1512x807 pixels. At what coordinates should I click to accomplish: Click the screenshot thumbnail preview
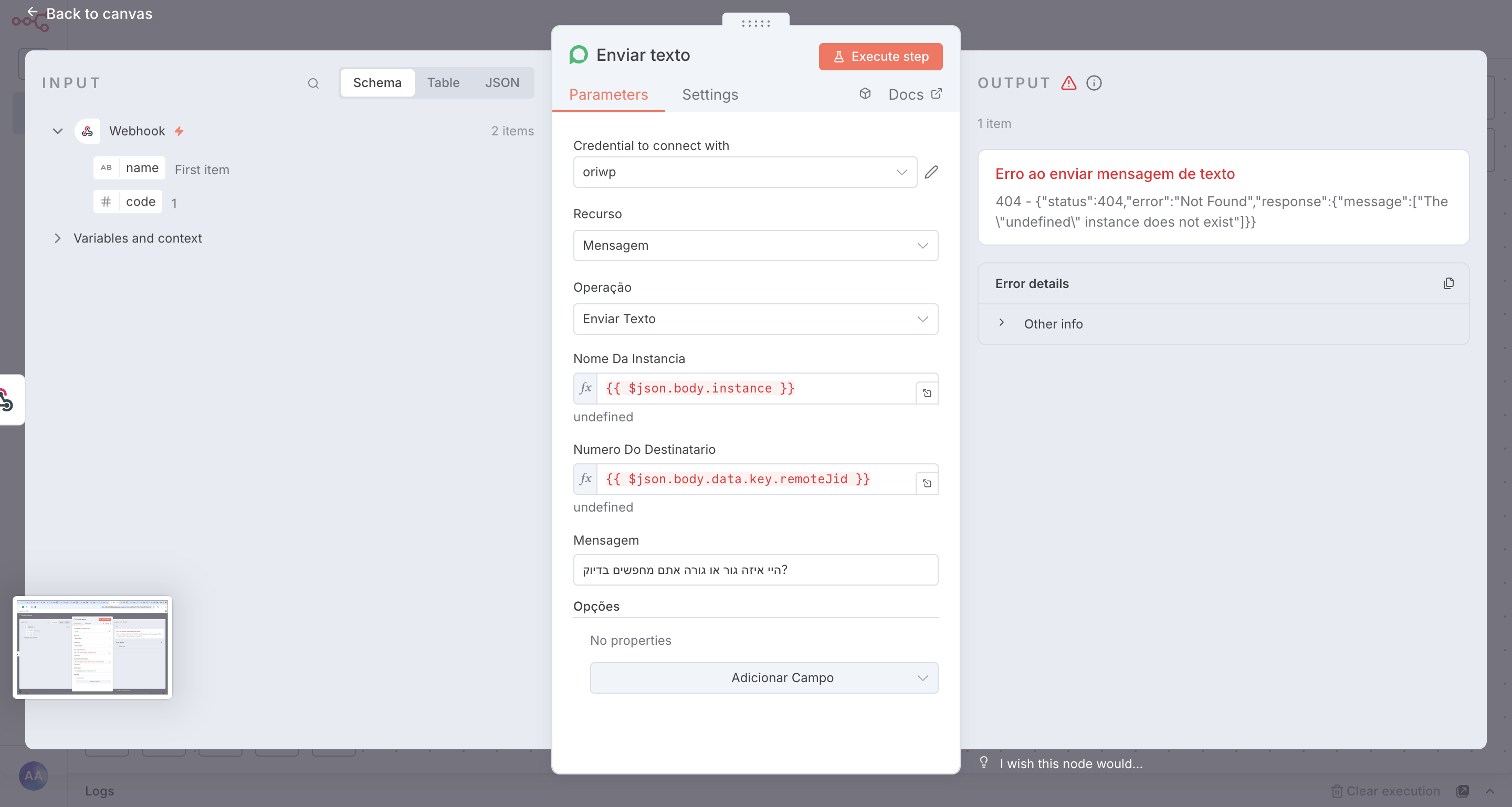[92, 647]
